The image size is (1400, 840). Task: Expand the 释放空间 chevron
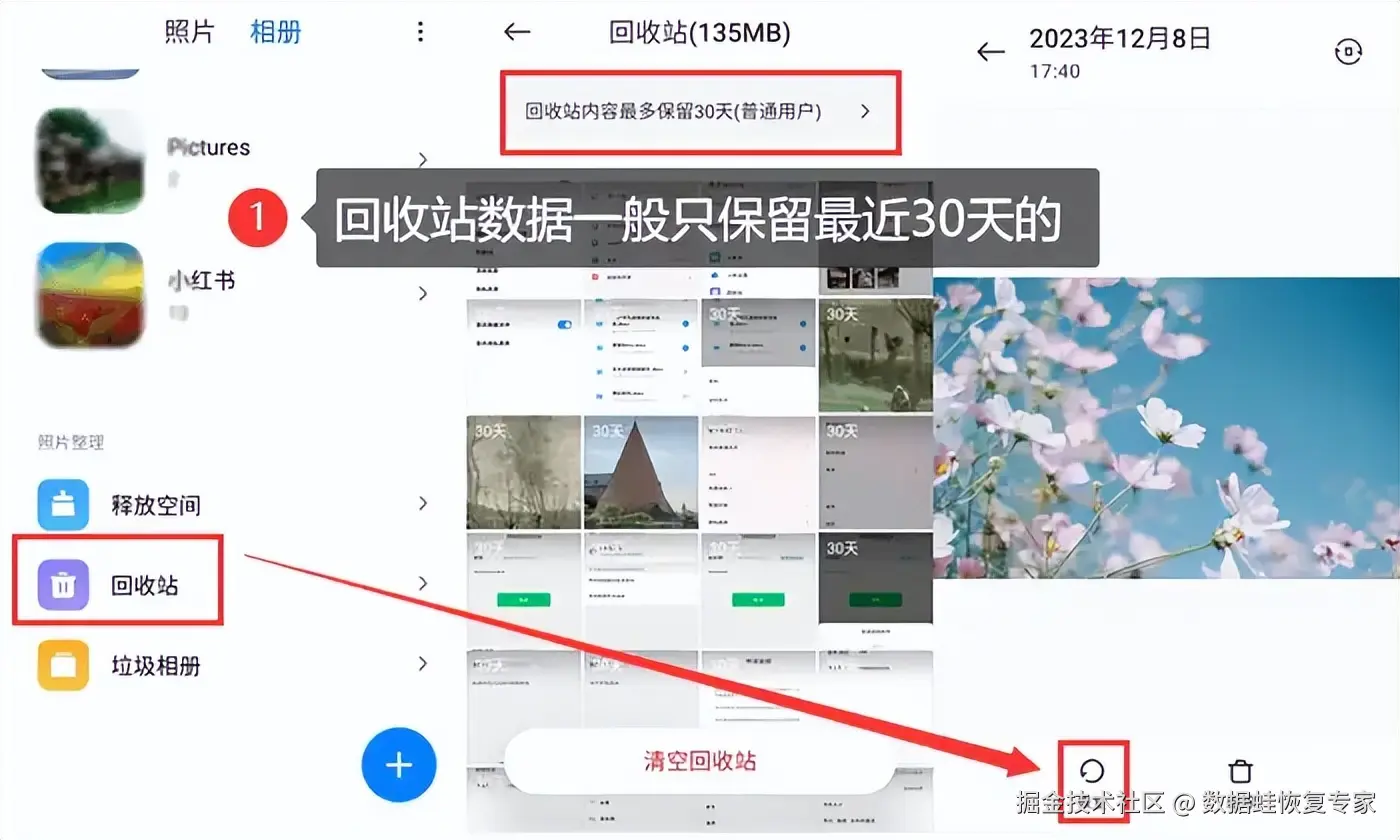pyautogui.click(x=423, y=504)
